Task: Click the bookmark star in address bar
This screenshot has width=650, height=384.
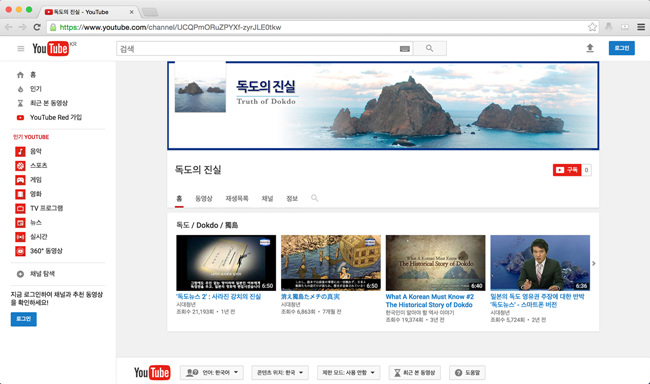Action: pos(592,27)
